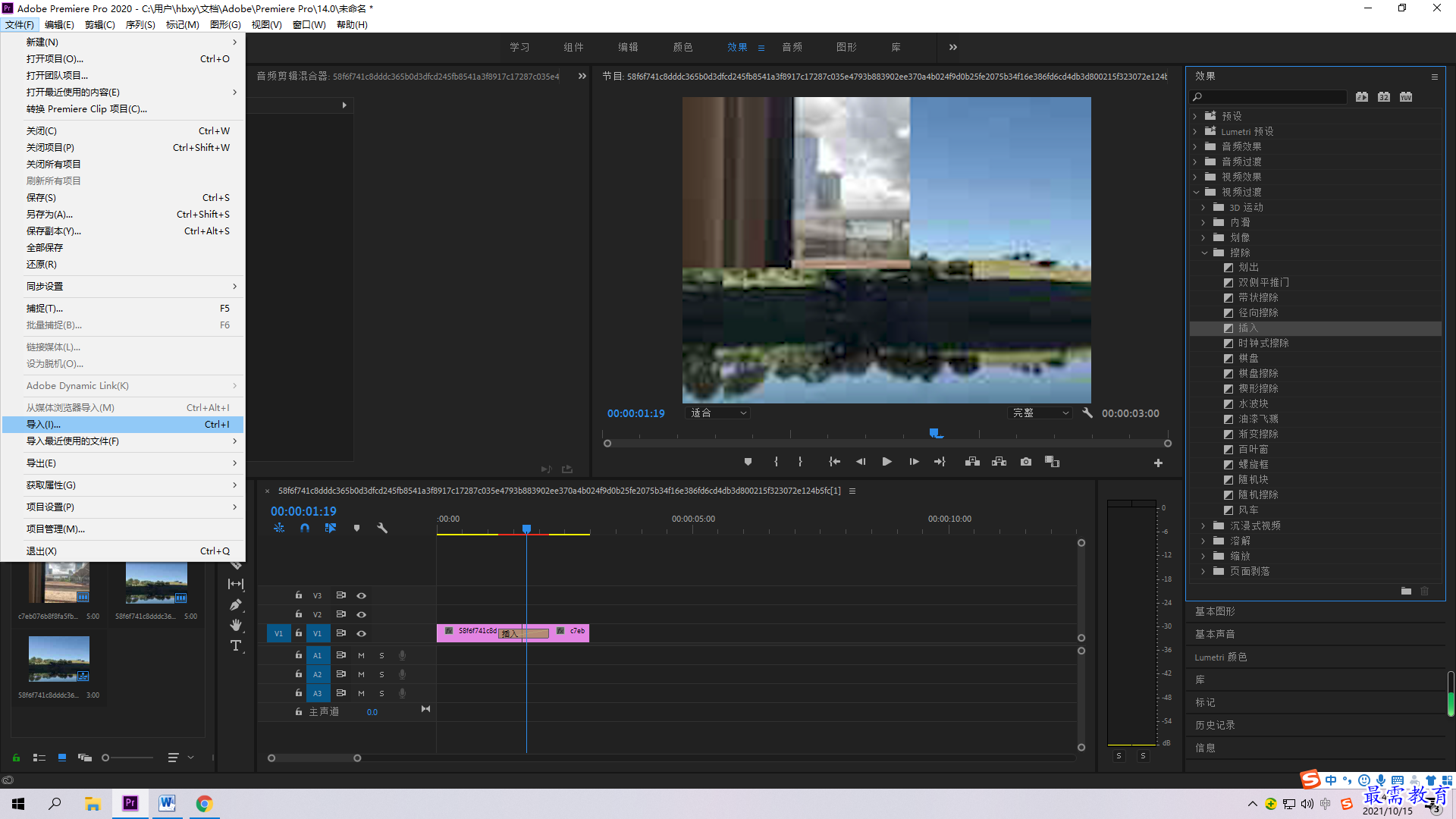Go to Out point button
Viewport: 1456px width, 819px height.
pyautogui.click(x=940, y=462)
